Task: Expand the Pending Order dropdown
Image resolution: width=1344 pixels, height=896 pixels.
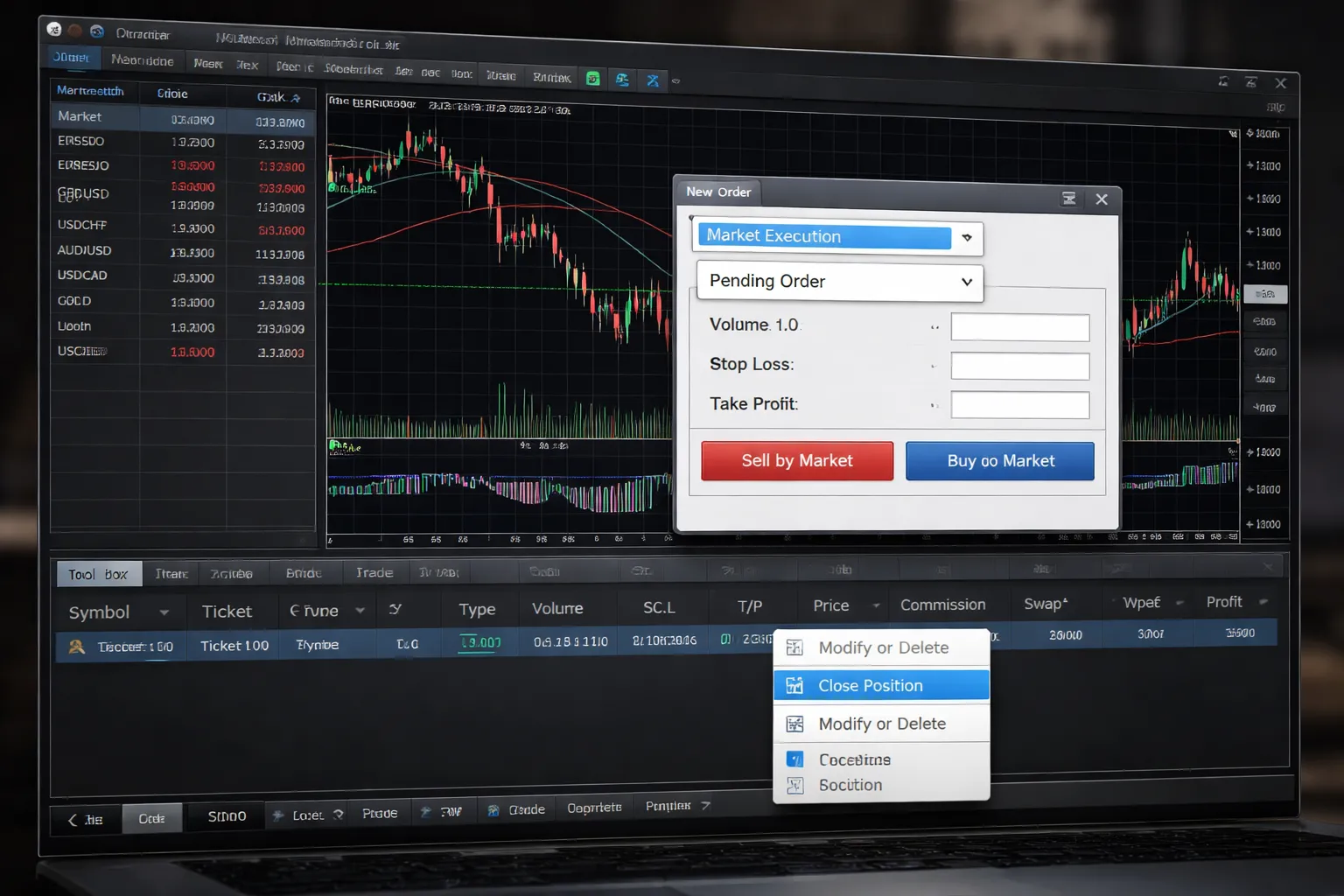Action: coord(967,282)
